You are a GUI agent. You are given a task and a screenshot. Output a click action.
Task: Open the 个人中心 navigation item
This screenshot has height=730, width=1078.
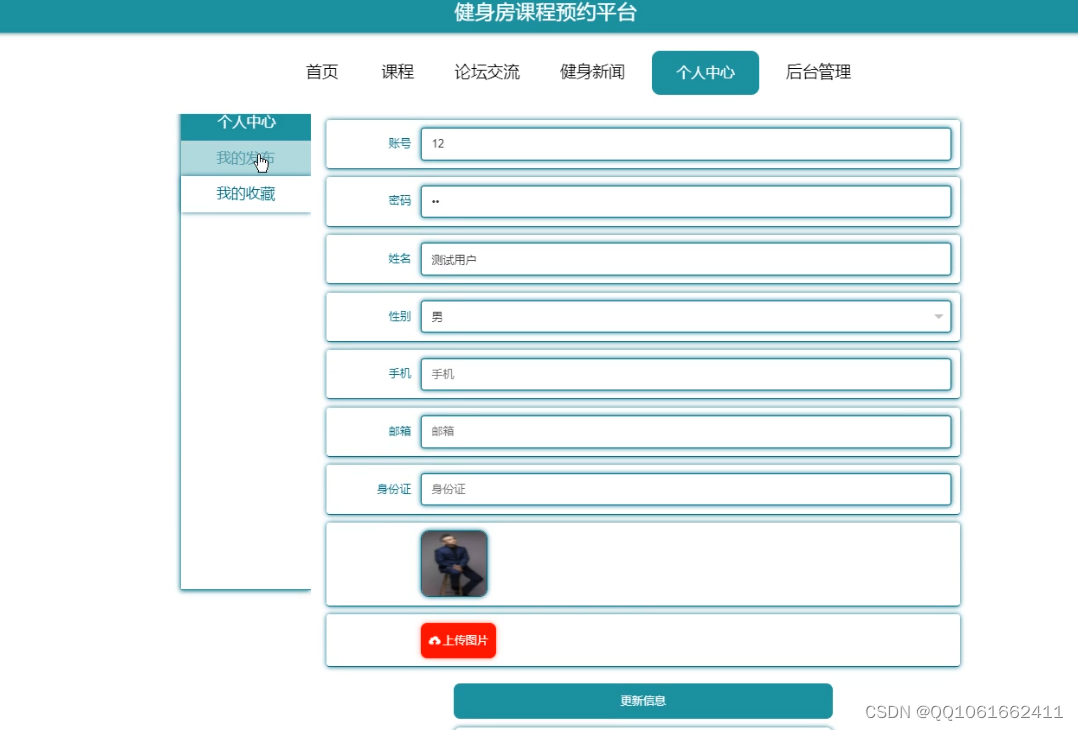click(705, 72)
